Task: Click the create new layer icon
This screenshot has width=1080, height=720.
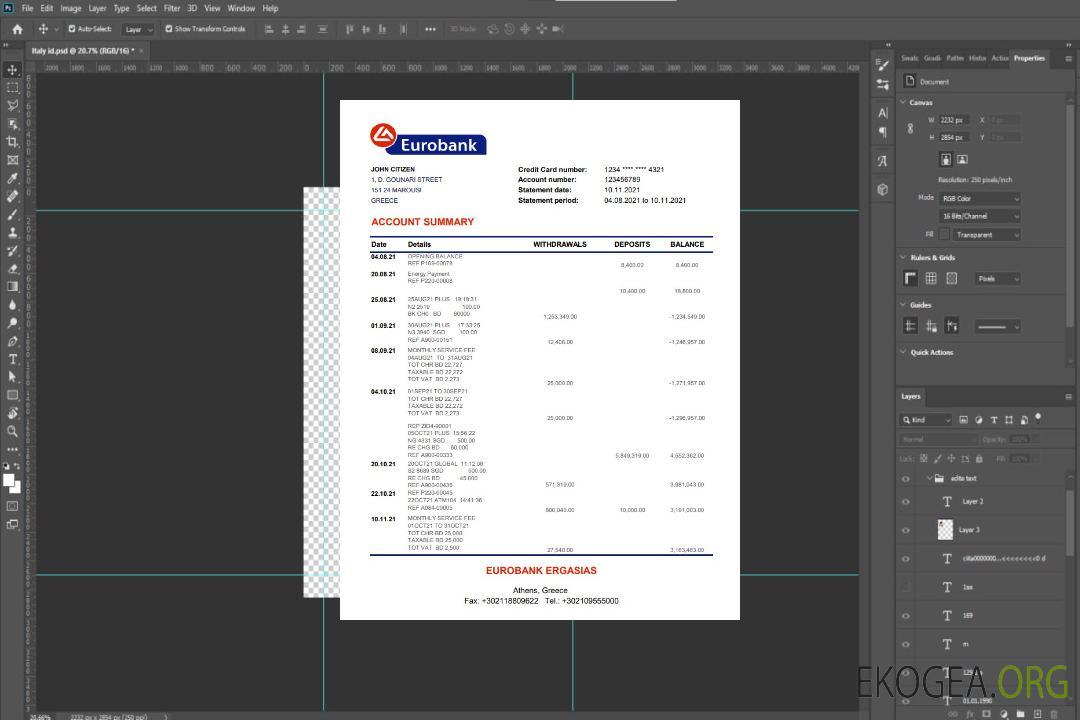Action: coord(1037,714)
